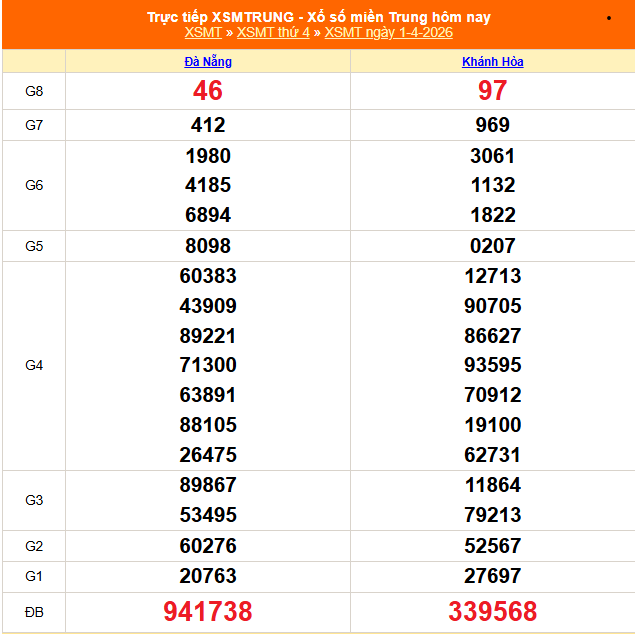The width and height of the screenshot is (635, 634).
Task: Click the page title Trực tiếp XSMTRUNG
Action: 318,17
